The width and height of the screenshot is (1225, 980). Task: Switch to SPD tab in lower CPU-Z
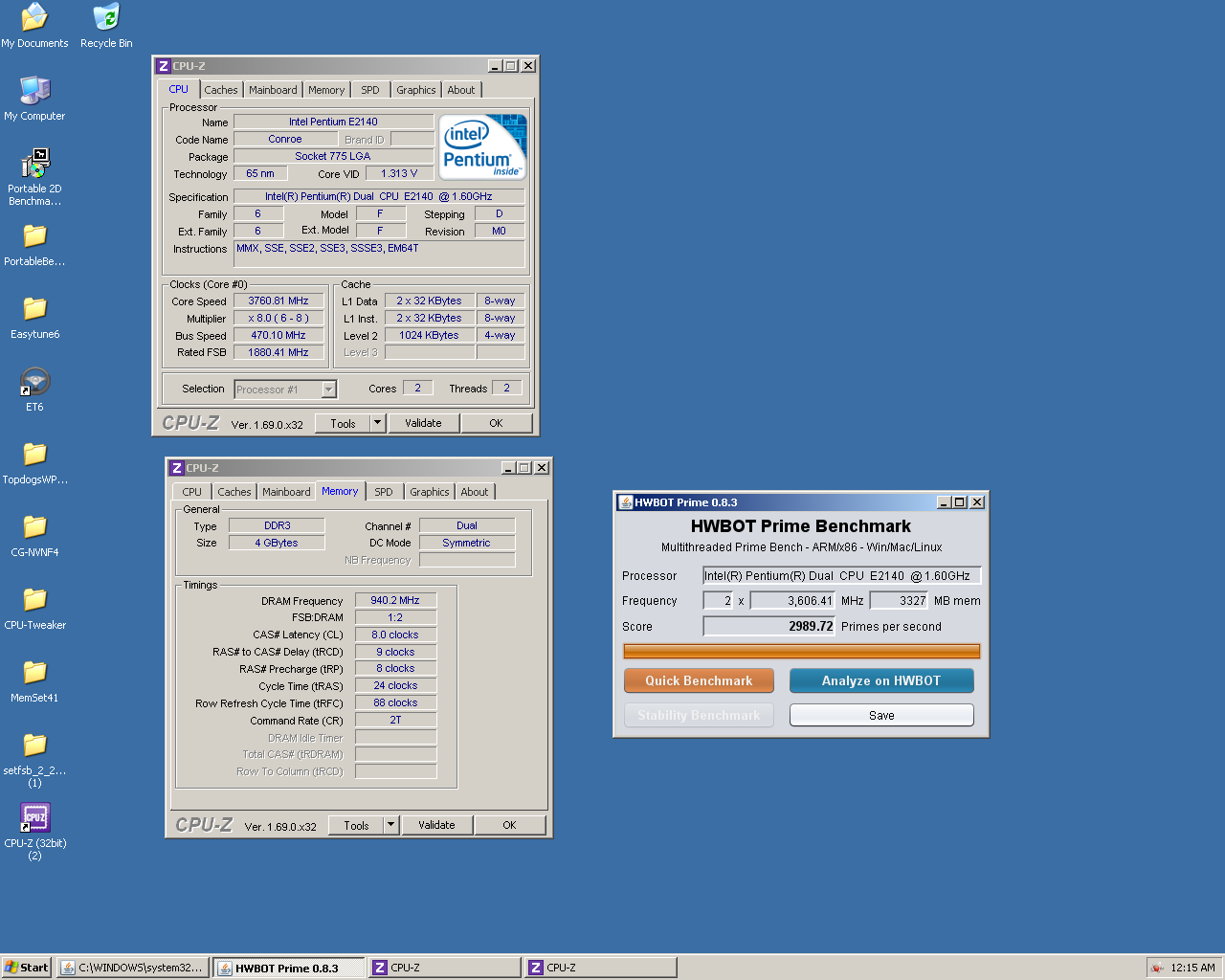384,492
